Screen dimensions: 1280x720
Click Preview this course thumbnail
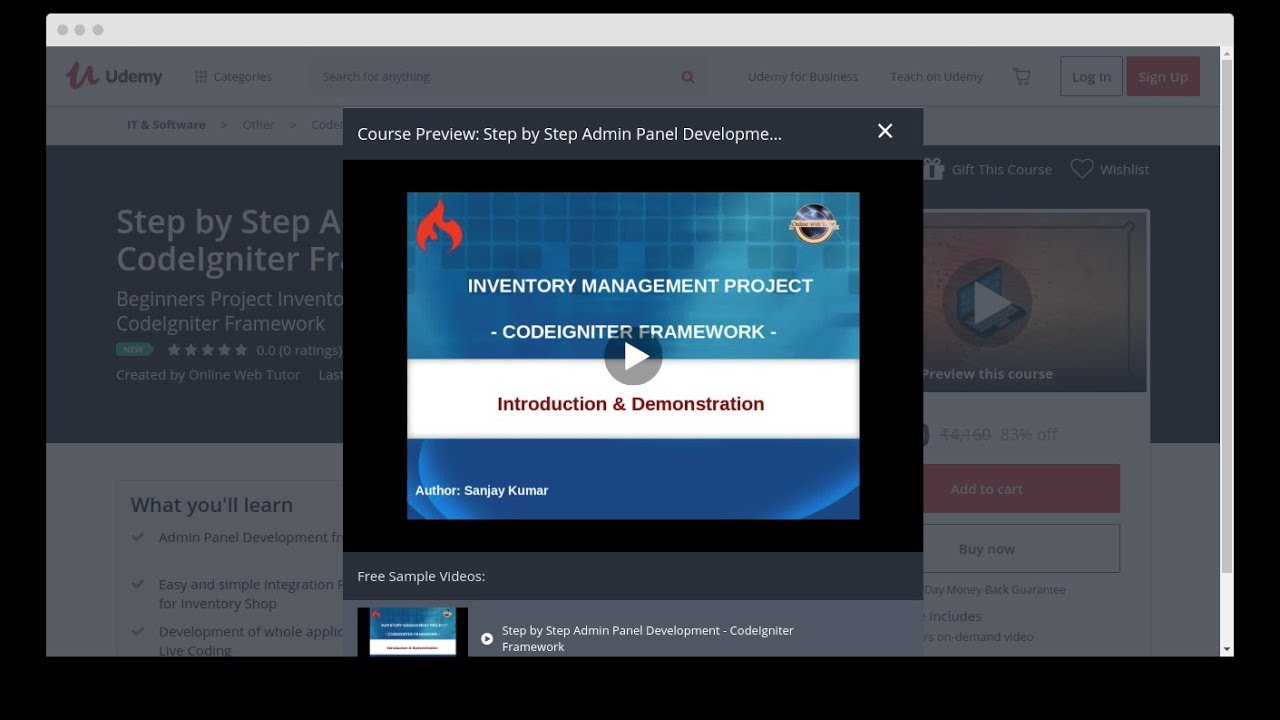point(1036,300)
